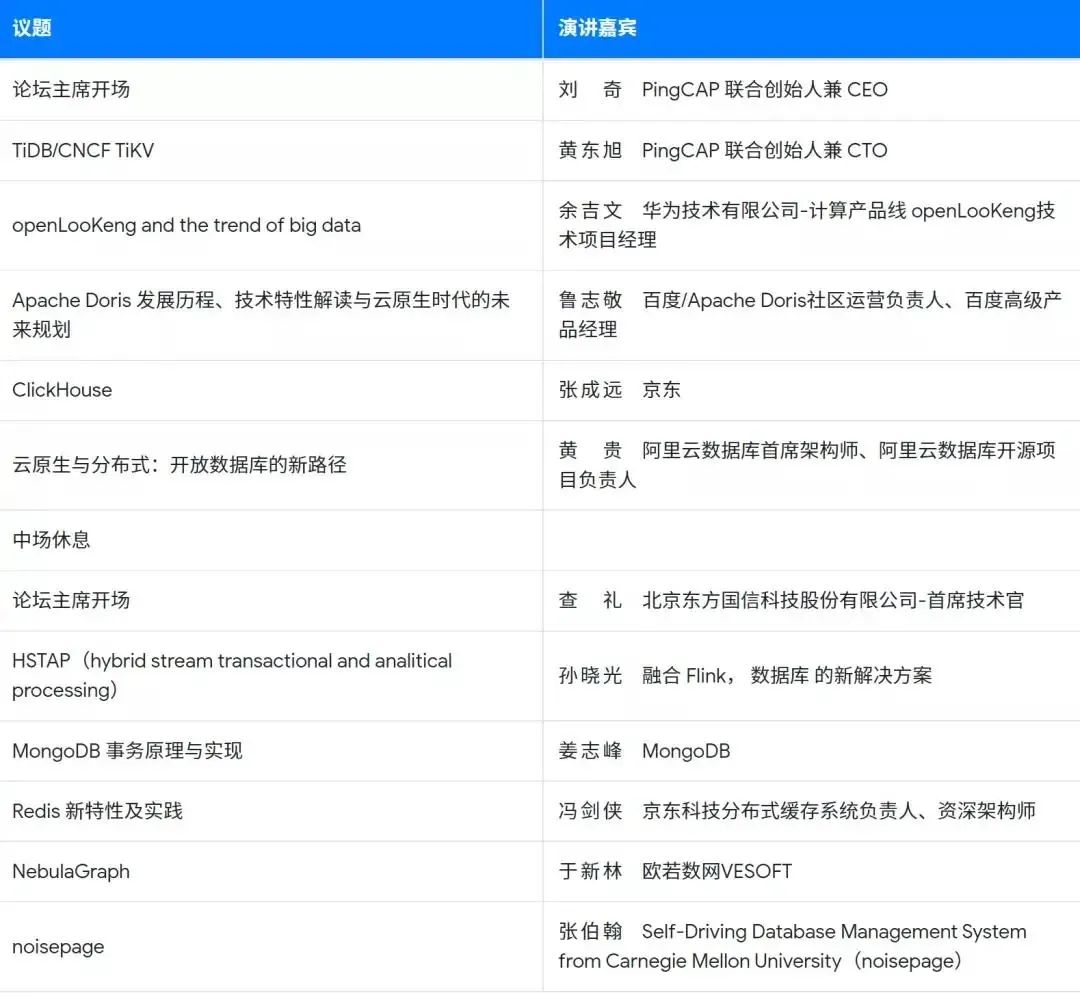The width and height of the screenshot is (1080, 993).
Task: Select the speaker cell 张成远 京东
Action: 811,390
